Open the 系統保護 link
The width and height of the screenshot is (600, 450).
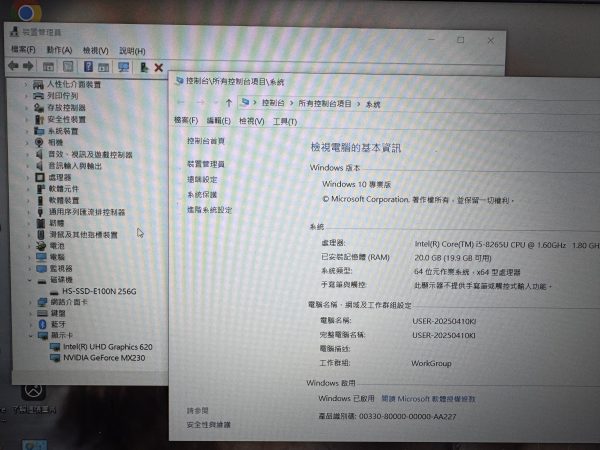coord(202,195)
